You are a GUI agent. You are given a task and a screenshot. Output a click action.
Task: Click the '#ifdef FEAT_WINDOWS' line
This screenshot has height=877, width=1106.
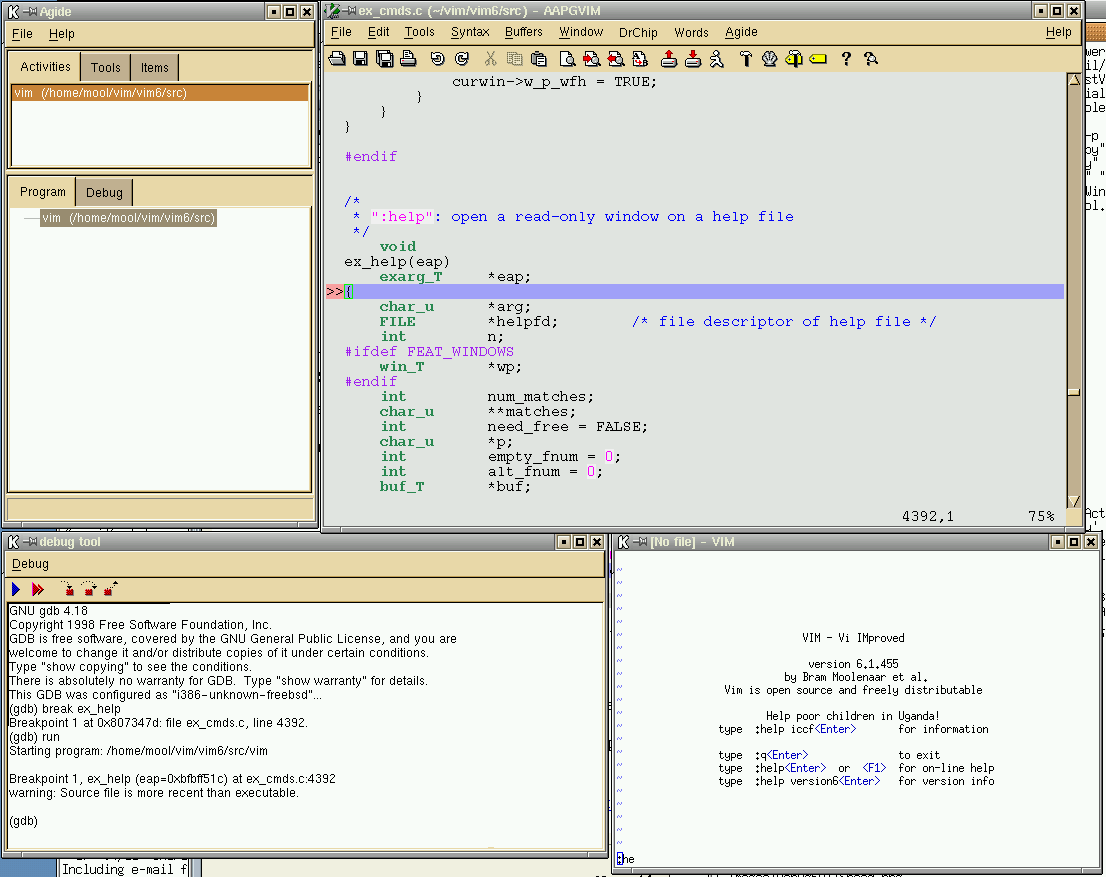click(x=429, y=351)
